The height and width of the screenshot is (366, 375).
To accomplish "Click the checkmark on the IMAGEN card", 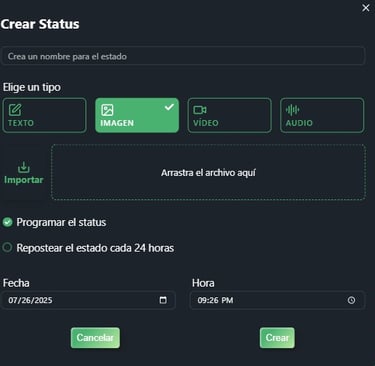I will point(169,107).
